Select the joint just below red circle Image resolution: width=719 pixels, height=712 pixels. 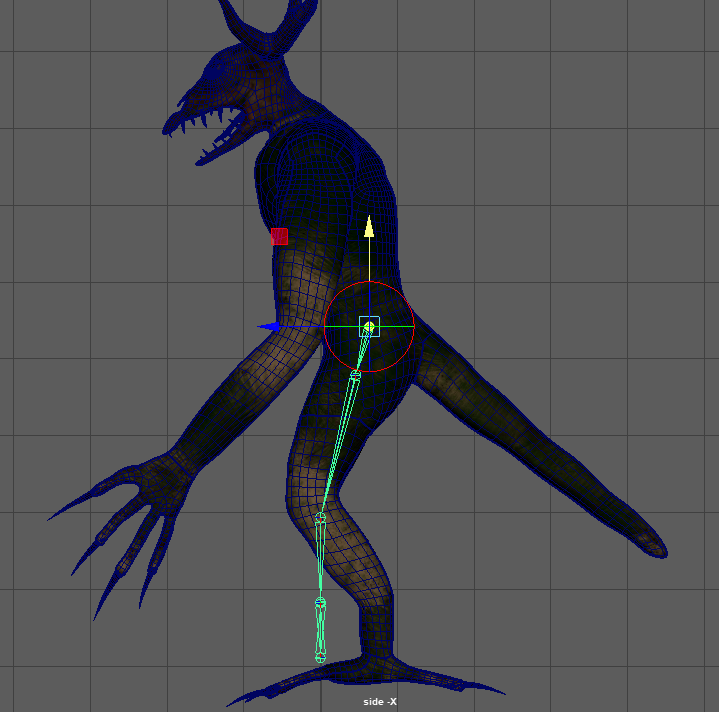[355, 375]
